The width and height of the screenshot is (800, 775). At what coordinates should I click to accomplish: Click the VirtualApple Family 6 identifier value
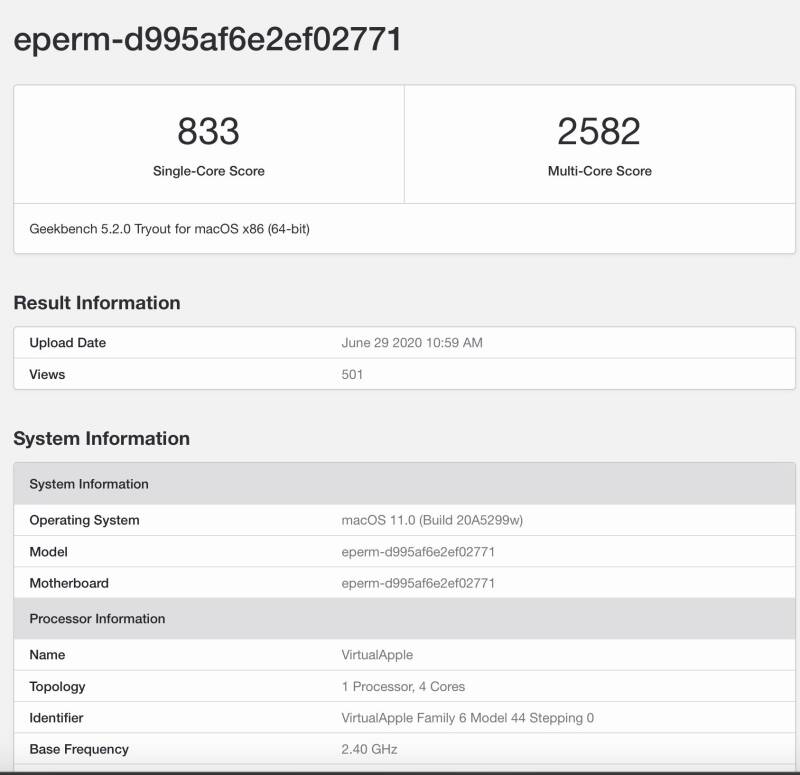(x=467, y=718)
